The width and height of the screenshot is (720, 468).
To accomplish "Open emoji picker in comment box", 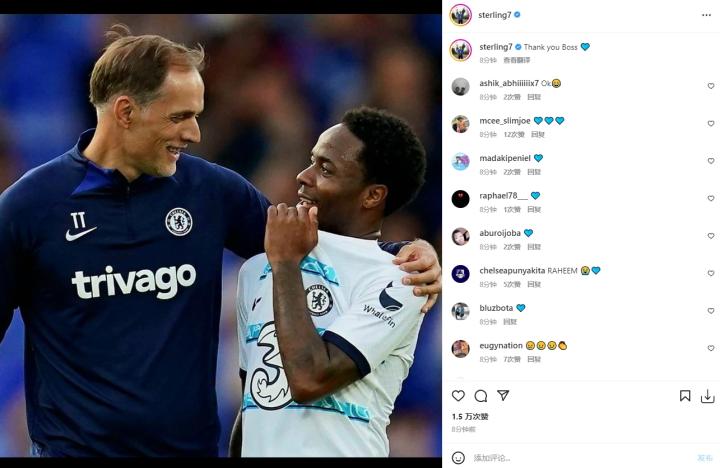I will coord(458,457).
